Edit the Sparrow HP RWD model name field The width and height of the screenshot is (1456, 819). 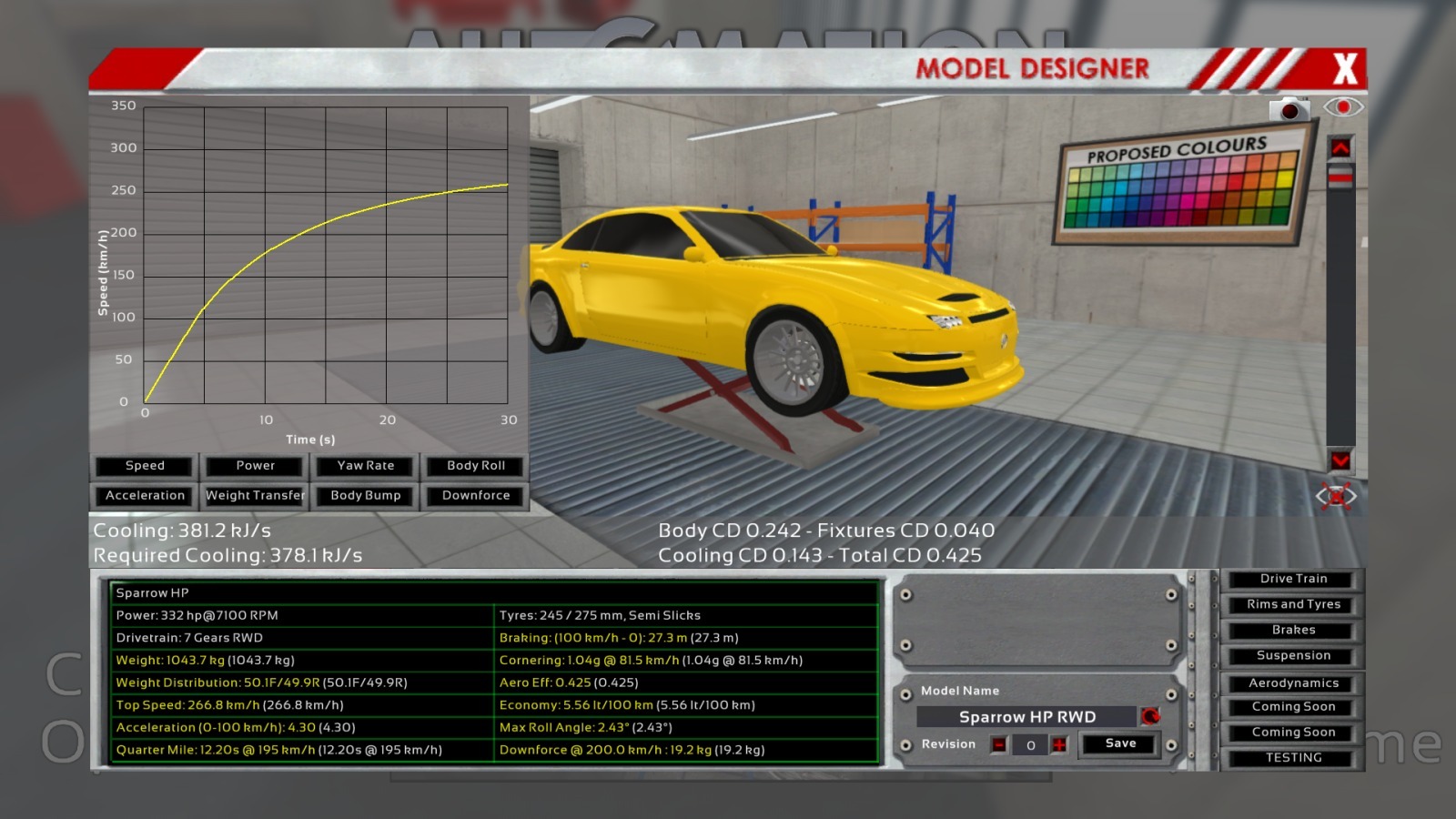[1027, 717]
